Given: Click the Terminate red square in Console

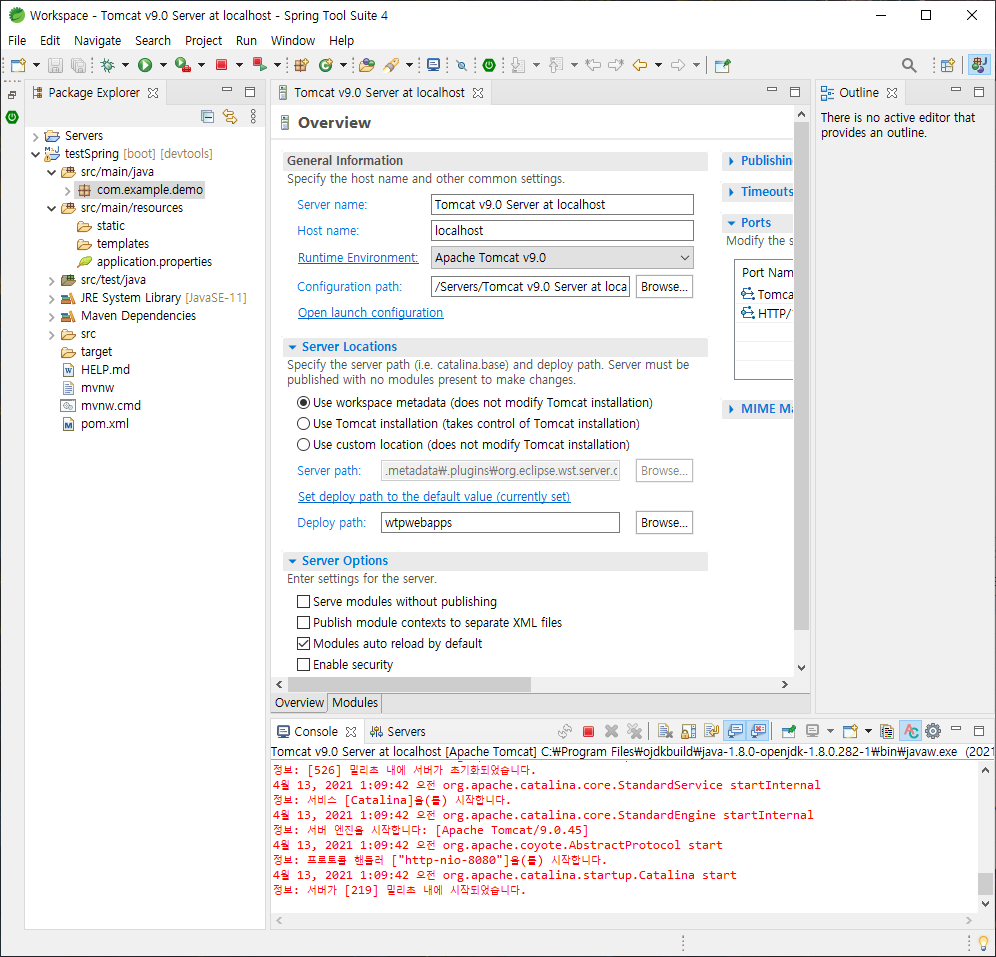Looking at the screenshot, I should 588,732.
